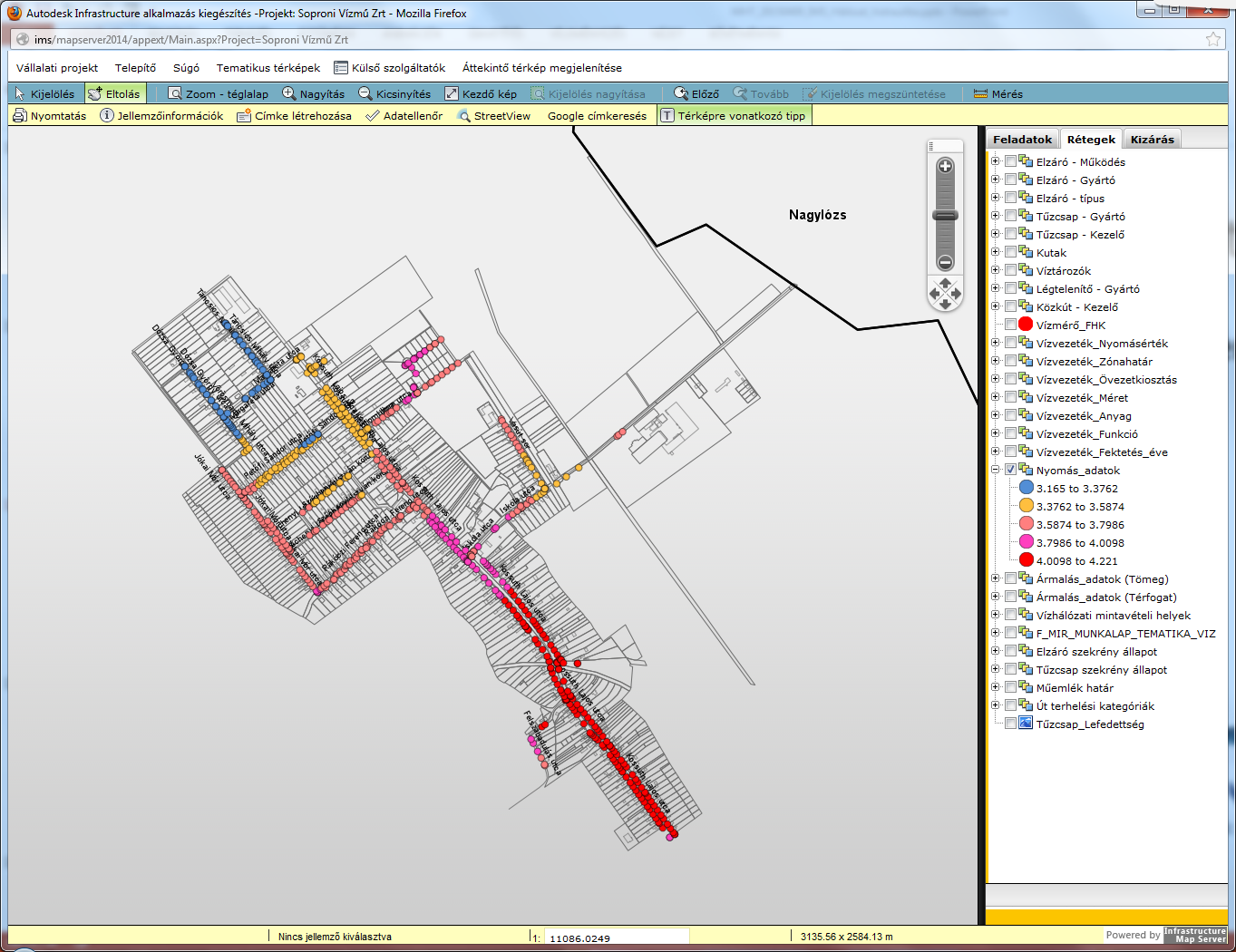Click Google címkeresés button
The image size is (1236, 952).
coord(597,115)
